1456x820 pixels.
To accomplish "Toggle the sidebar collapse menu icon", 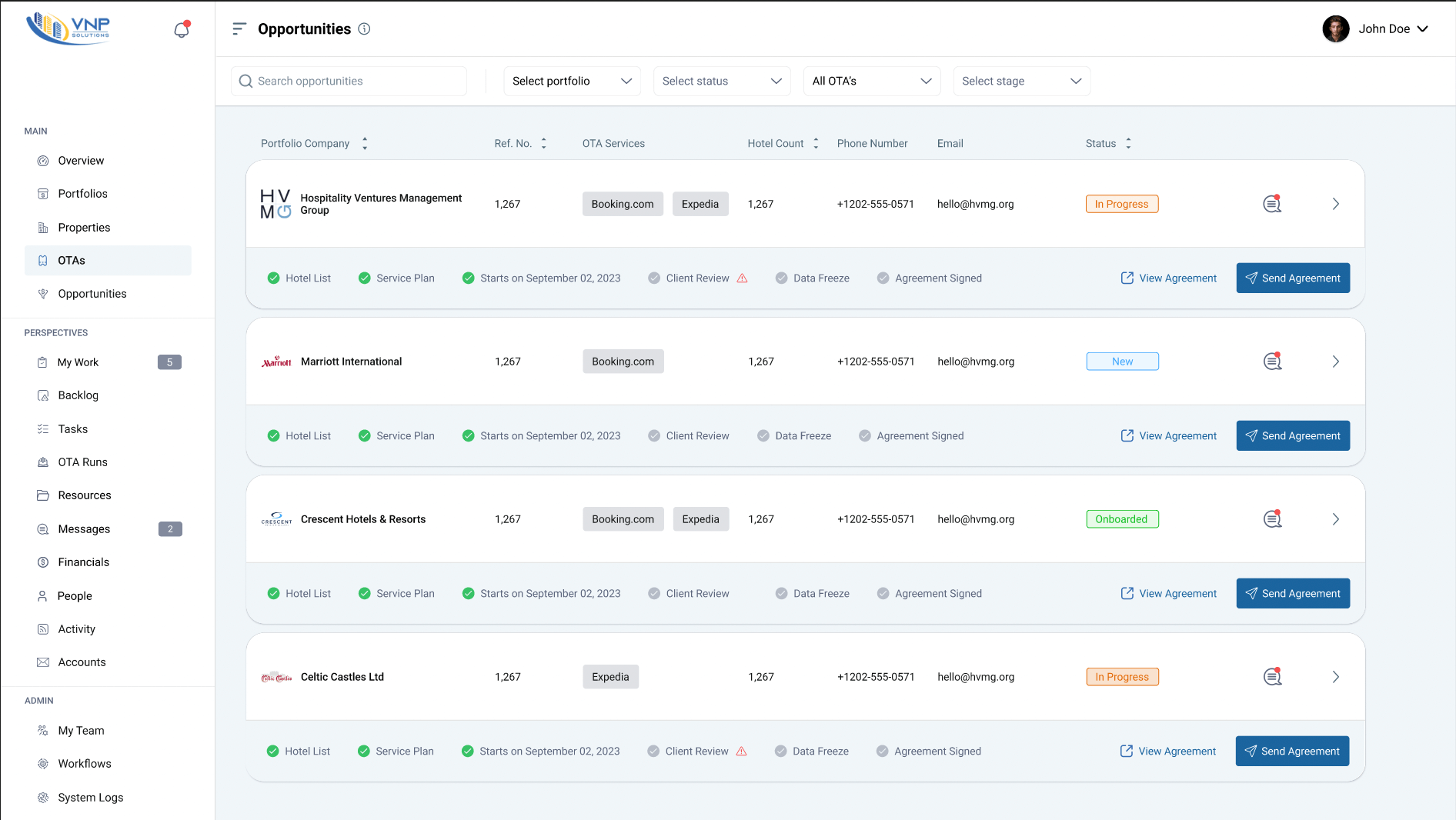I will tap(239, 29).
